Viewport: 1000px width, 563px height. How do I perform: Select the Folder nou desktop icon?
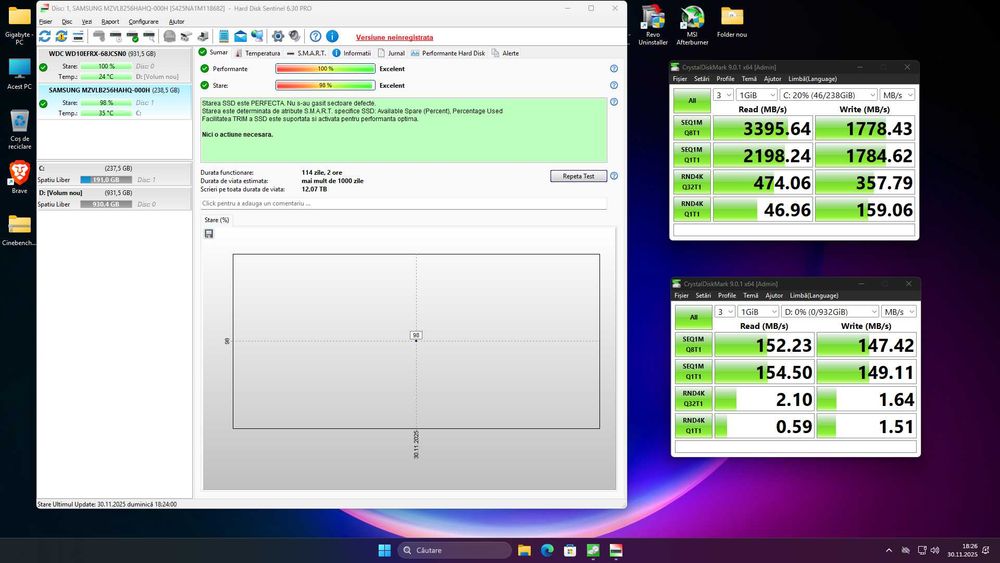732,22
